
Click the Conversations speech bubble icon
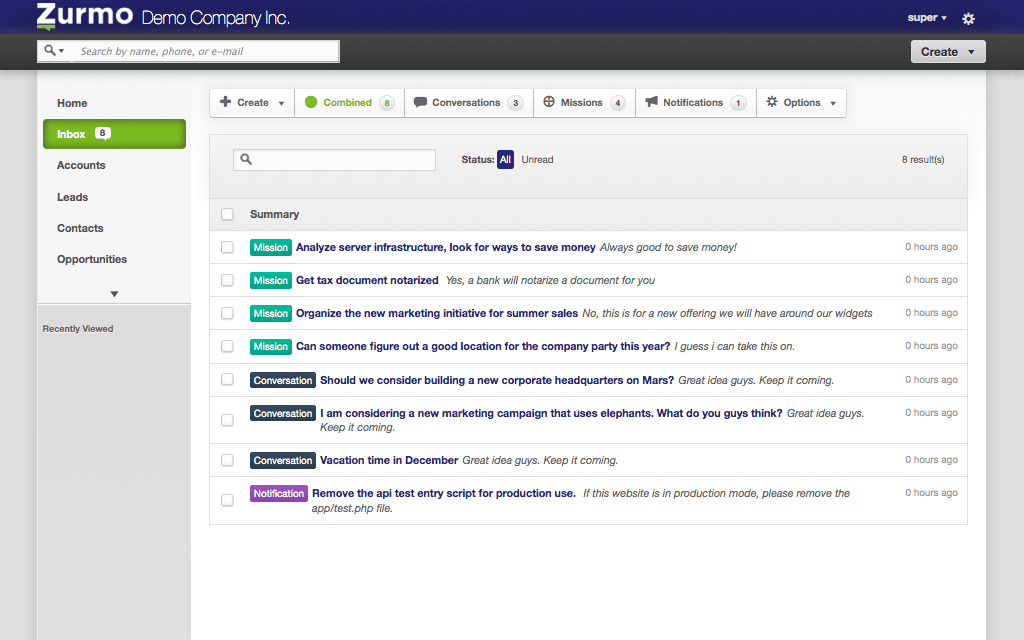click(x=420, y=102)
